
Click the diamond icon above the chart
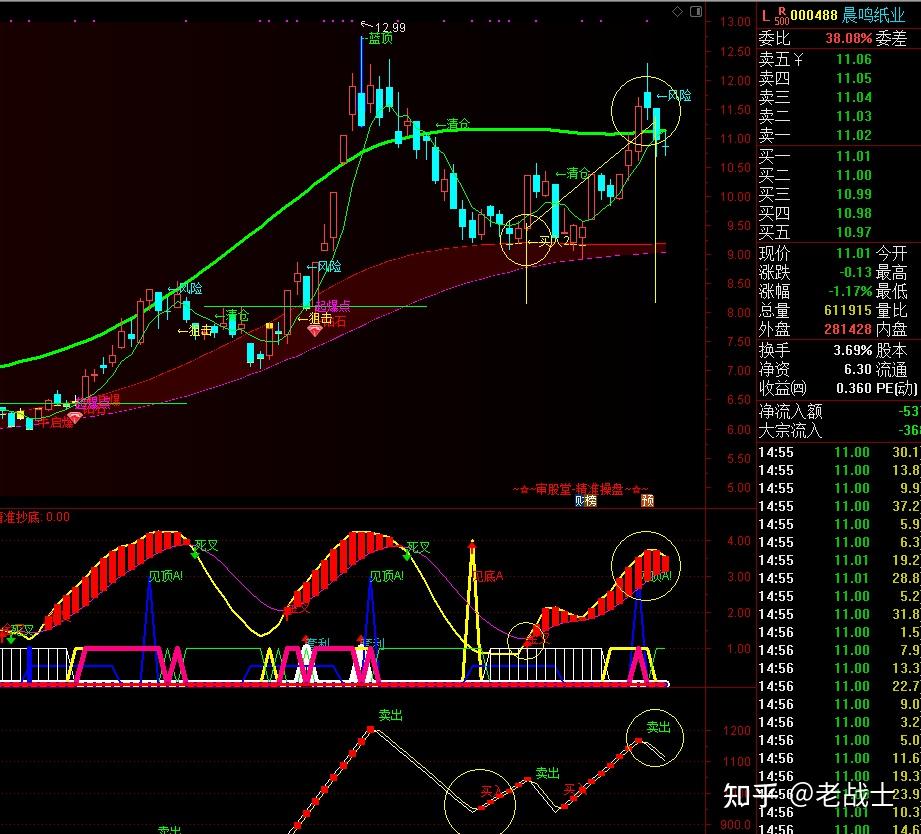pyautogui.click(x=677, y=12)
